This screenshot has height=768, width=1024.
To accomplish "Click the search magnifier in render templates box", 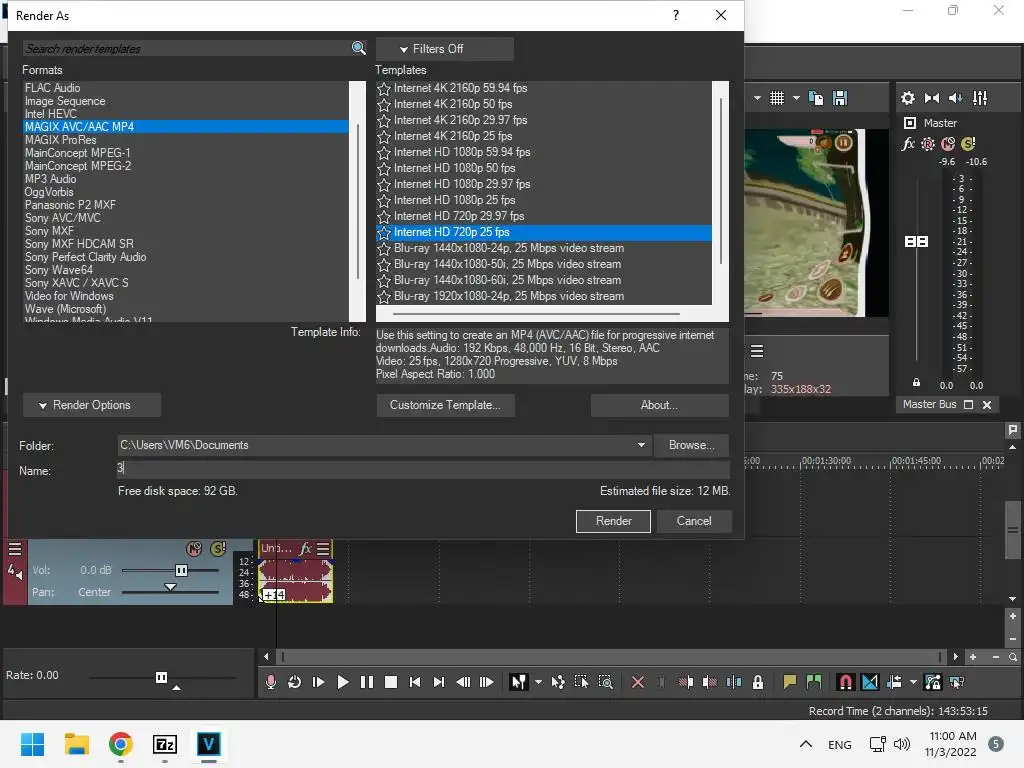I will [x=359, y=48].
